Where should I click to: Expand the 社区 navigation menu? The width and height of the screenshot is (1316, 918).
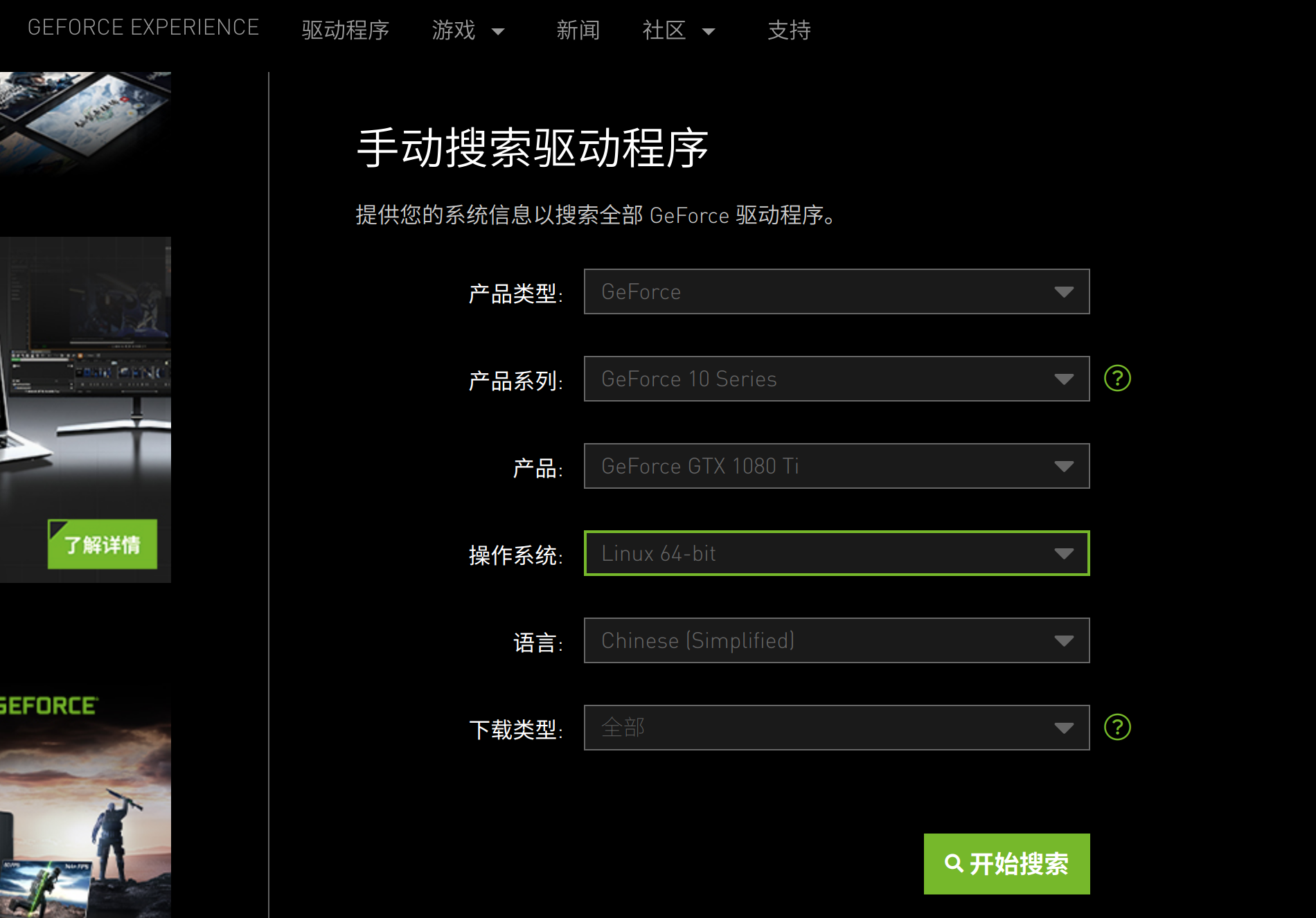click(x=679, y=30)
